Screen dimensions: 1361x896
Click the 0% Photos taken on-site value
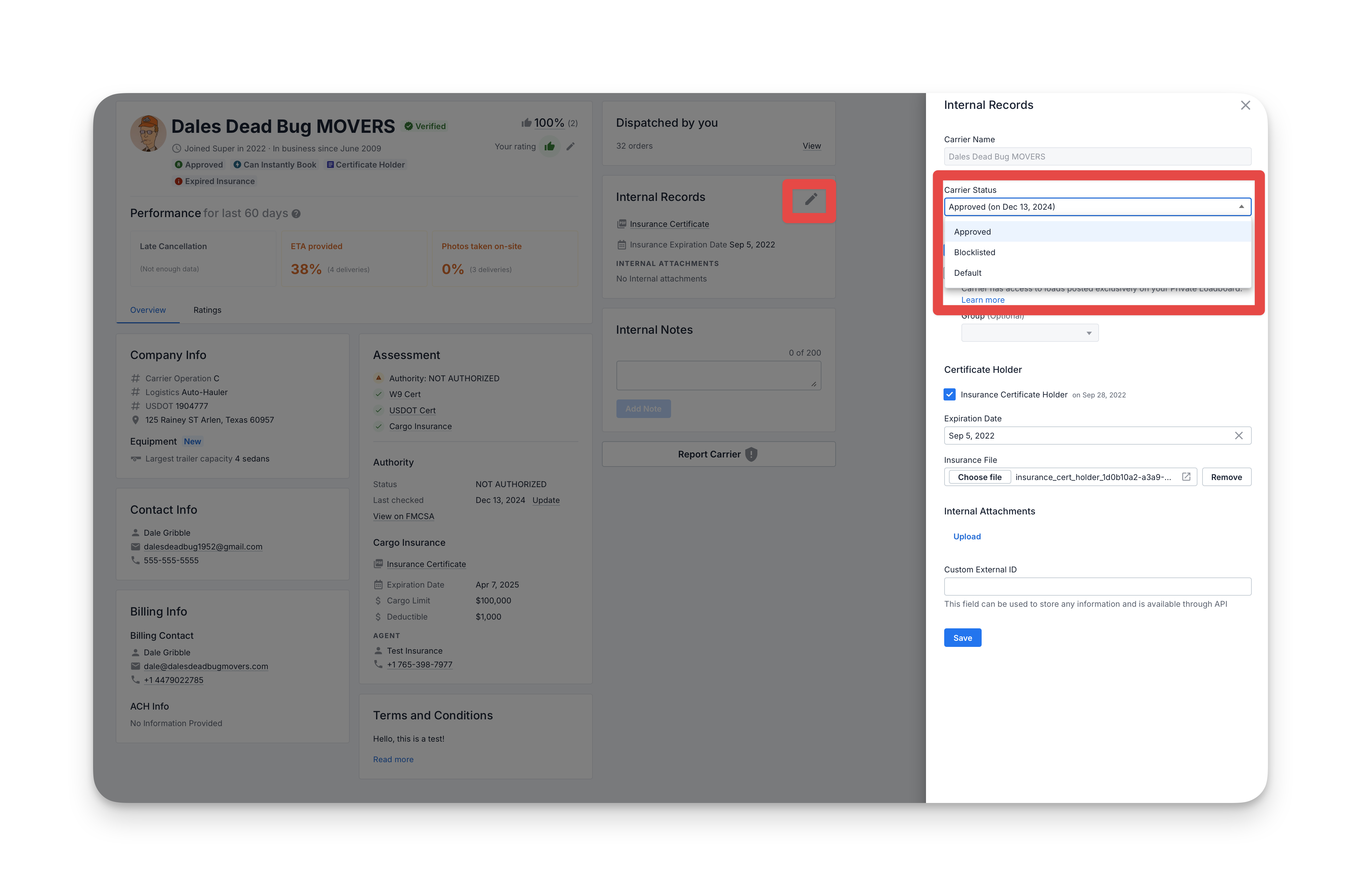click(452, 269)
